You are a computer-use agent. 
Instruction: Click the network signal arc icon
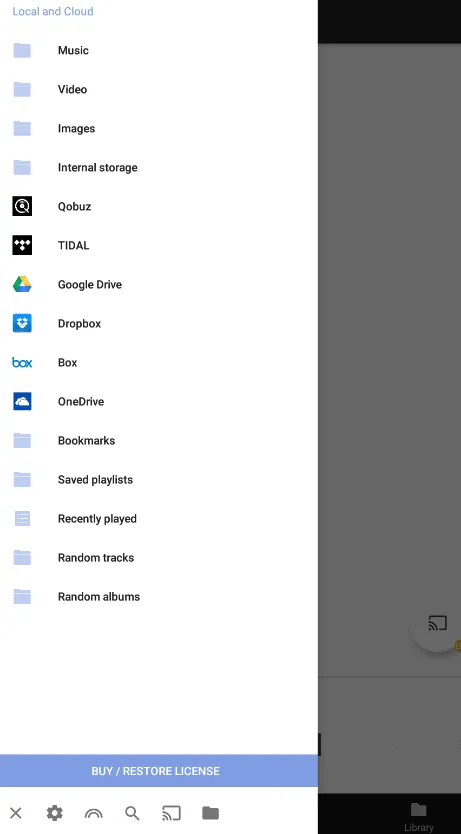pyautogui.click(x=94, y=813)
